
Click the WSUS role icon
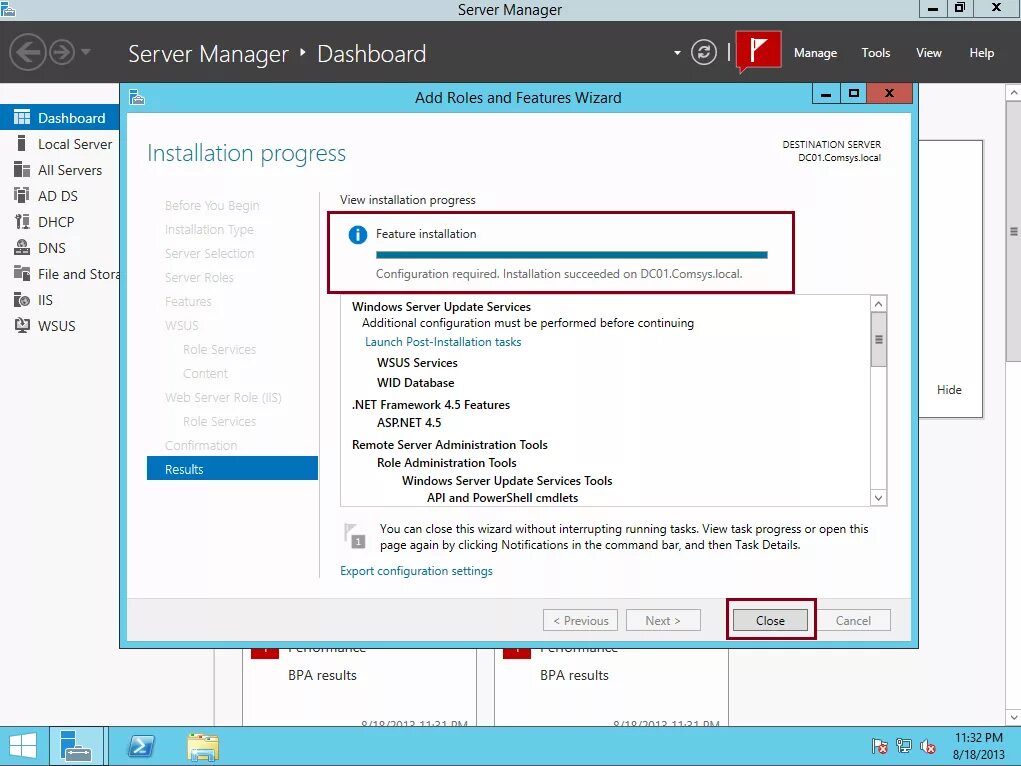(21, 326)
